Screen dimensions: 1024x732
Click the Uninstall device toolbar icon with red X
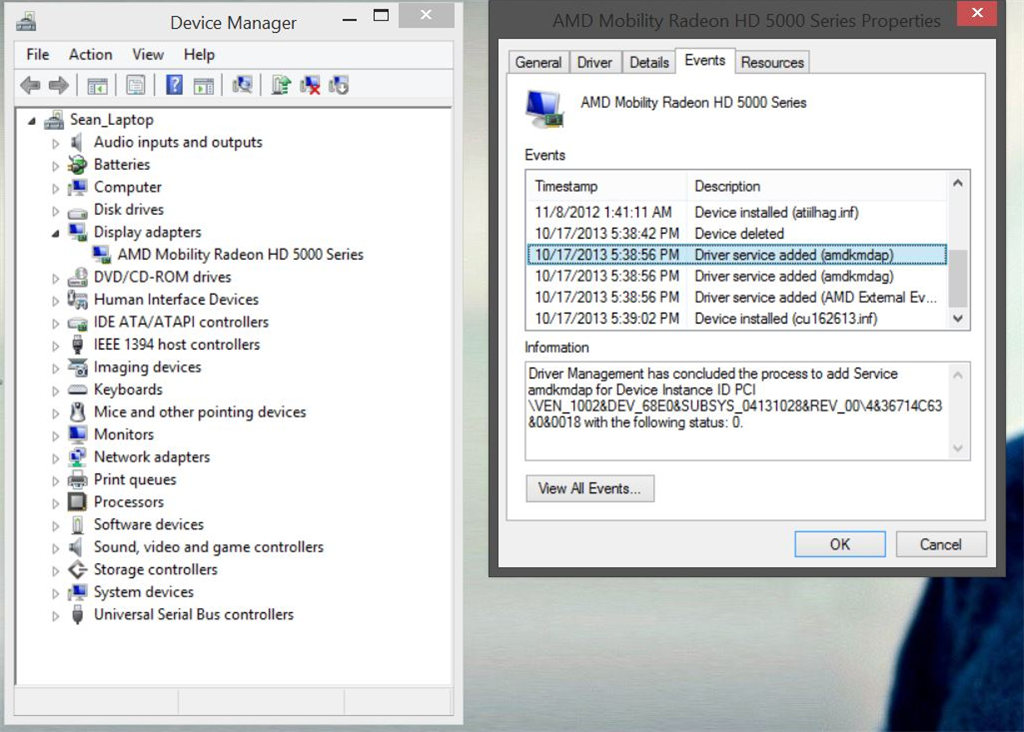point(310,85)
